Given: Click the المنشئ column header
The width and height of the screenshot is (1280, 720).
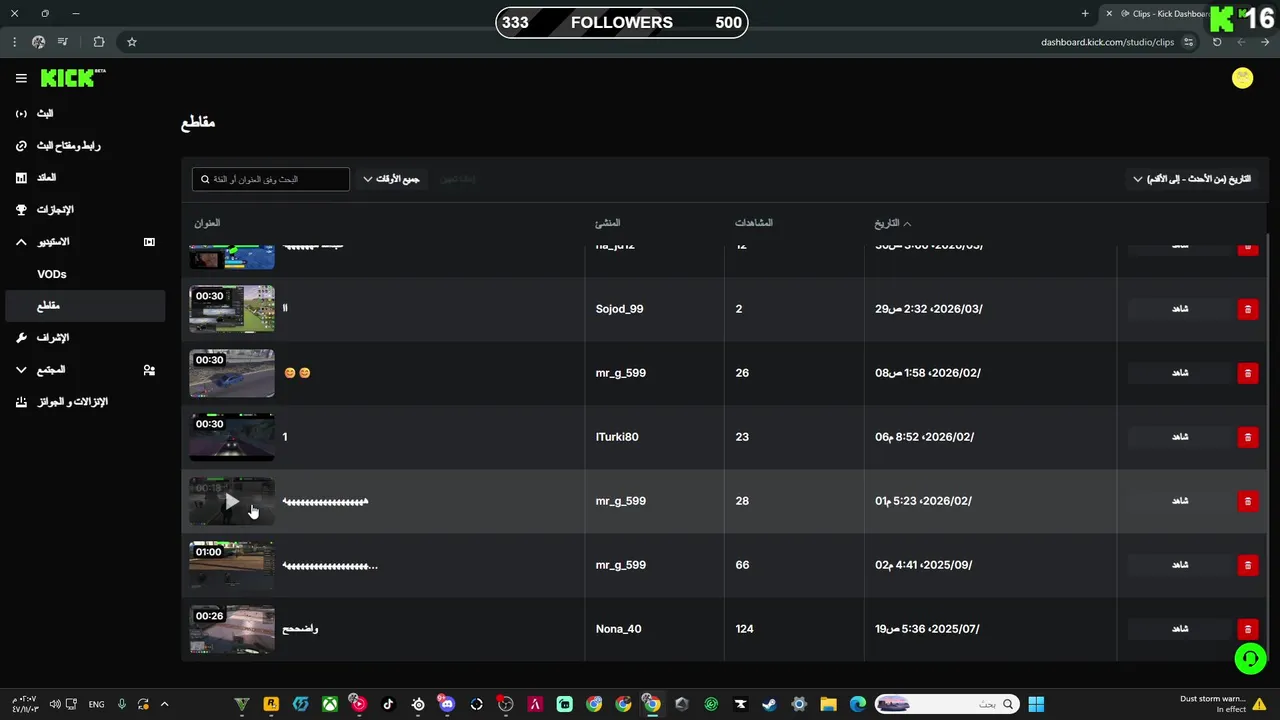Looking at the screenshot, I should tap(608, 223).
